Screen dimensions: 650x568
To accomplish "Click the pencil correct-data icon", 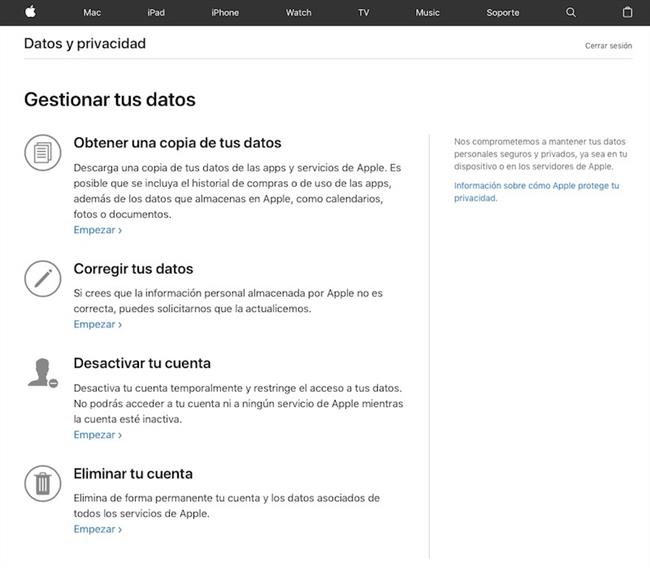I will click(x=43, y=279).
